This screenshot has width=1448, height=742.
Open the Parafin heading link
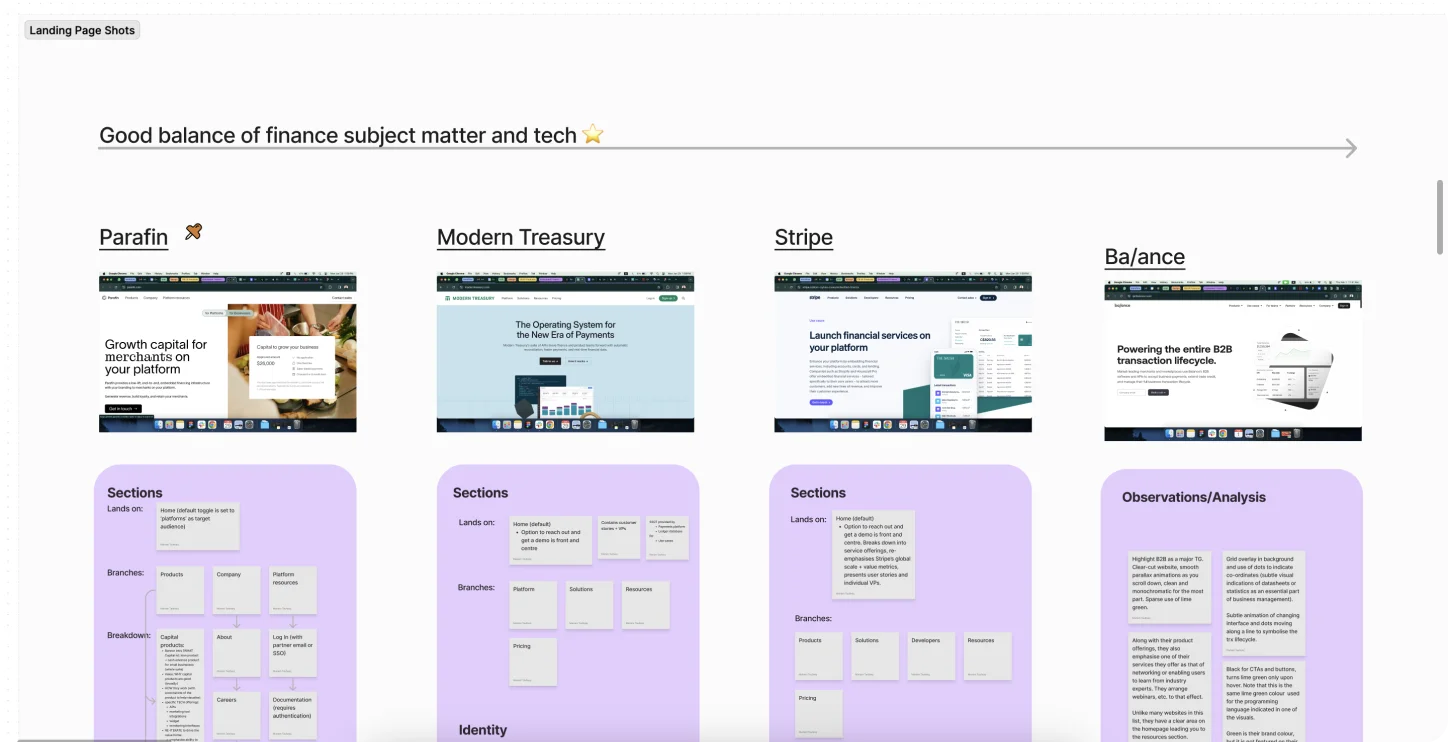pos(133,238)
